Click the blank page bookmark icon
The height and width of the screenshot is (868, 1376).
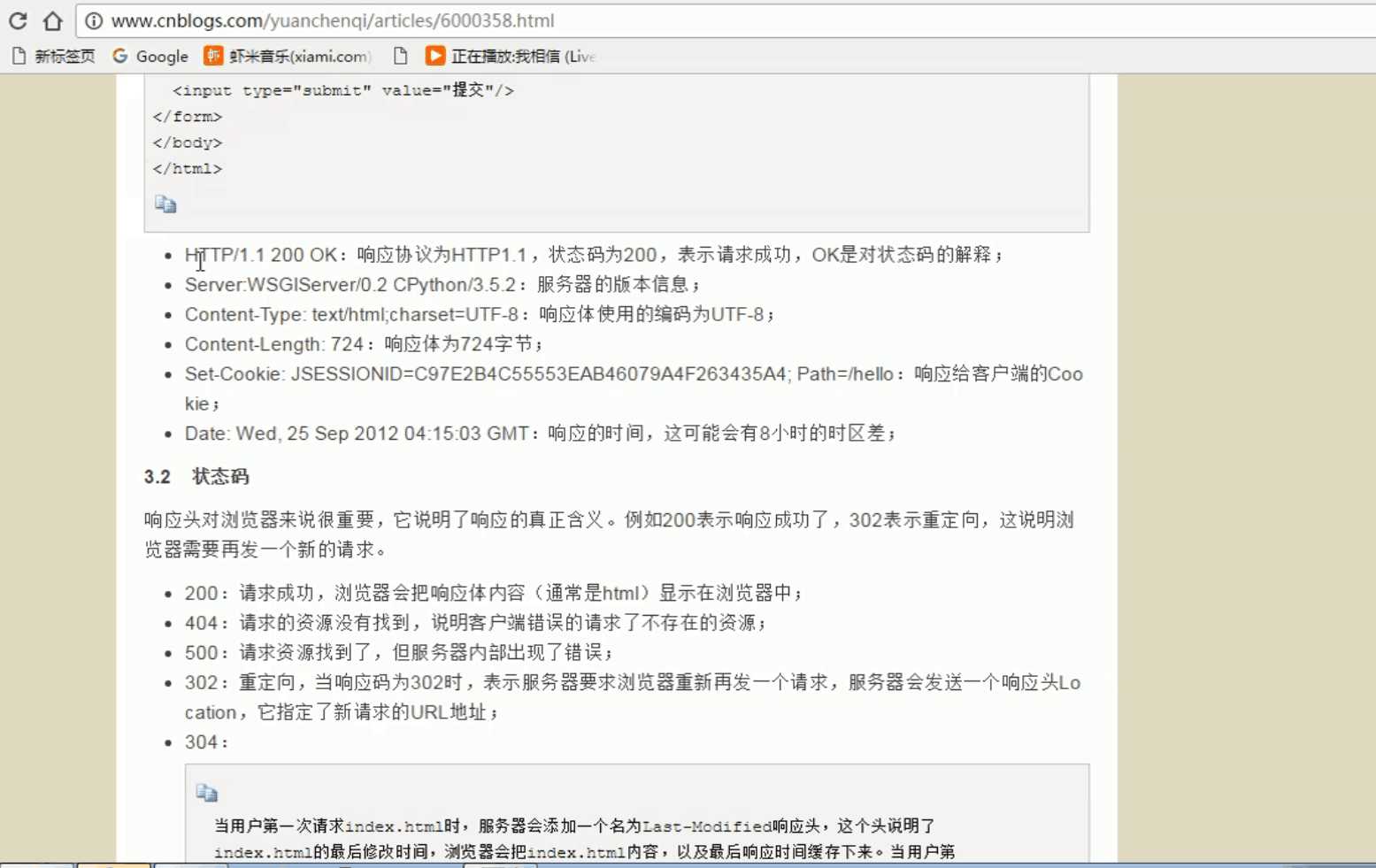400,57
